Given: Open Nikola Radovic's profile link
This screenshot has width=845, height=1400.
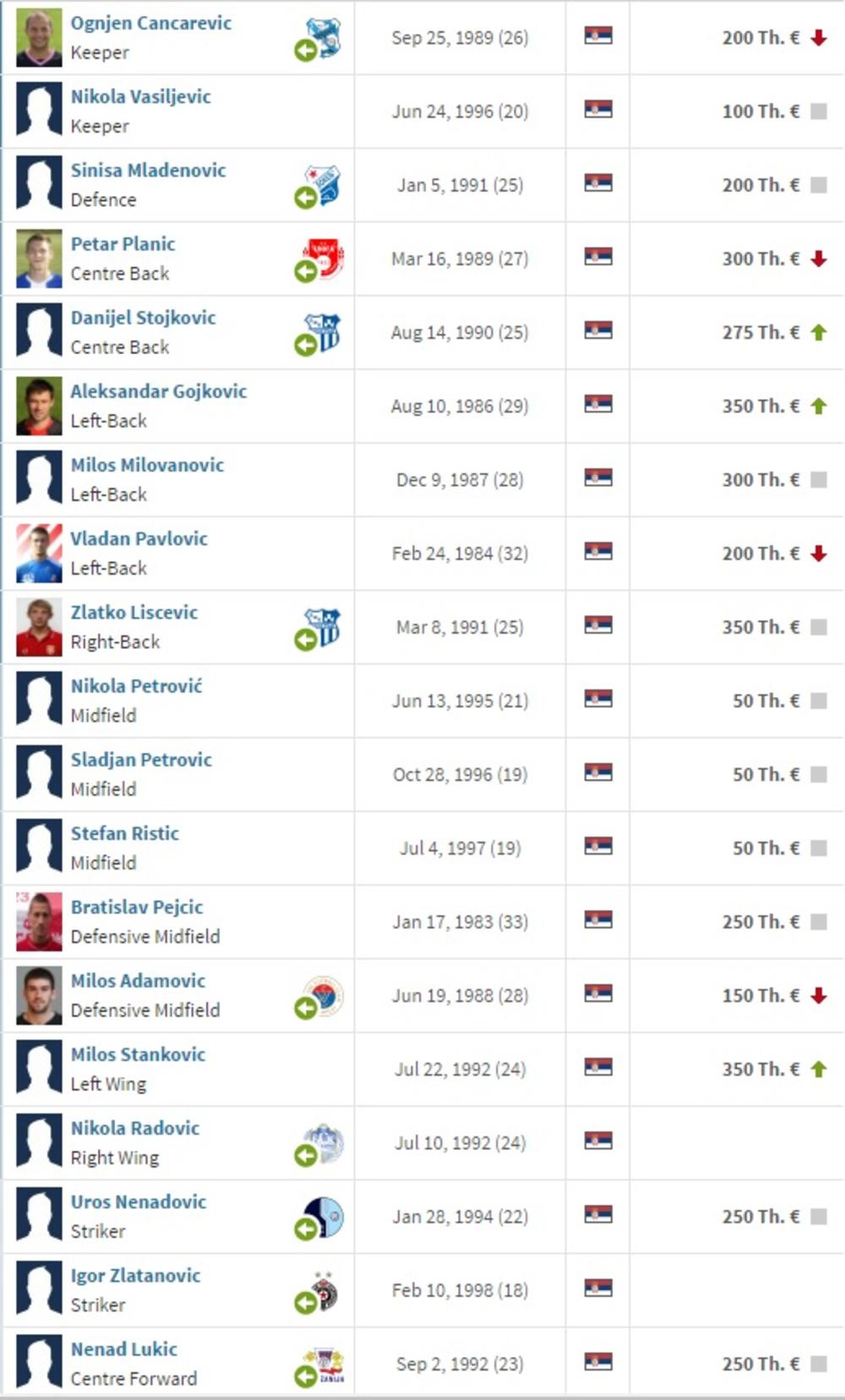Looking at the screenshot, I should (135, 1128).
